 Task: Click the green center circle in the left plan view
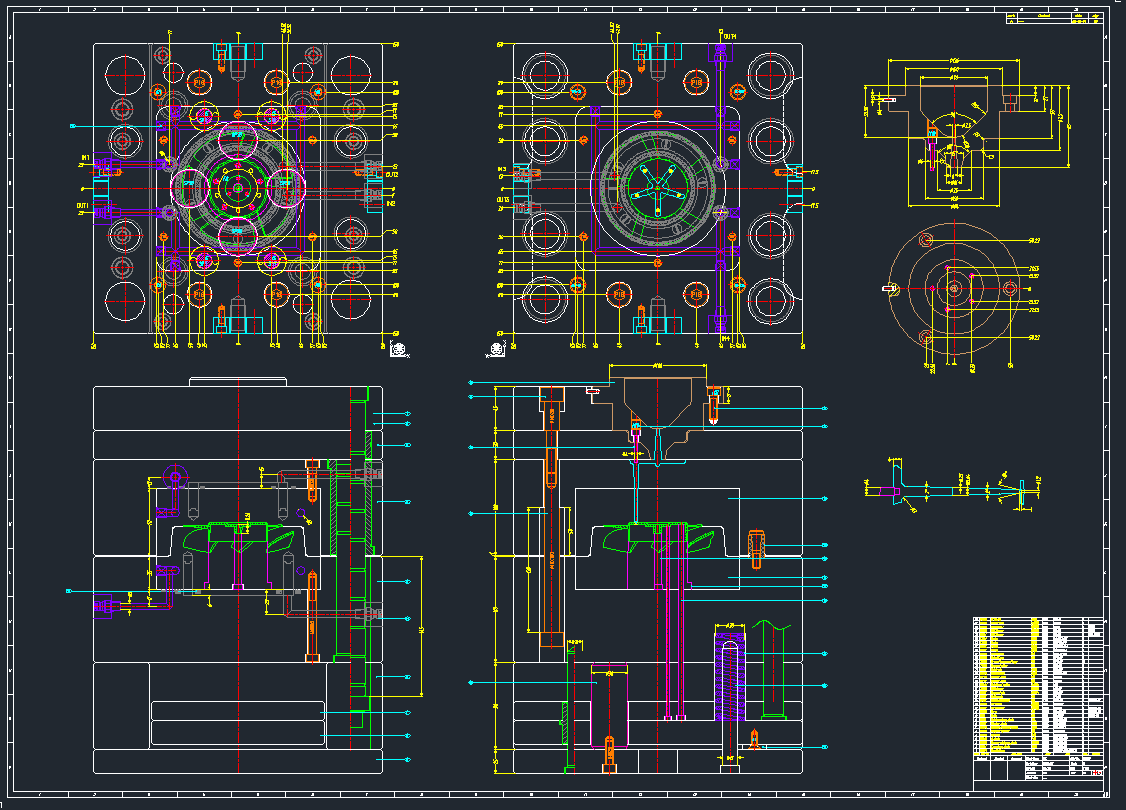point(237,186)
